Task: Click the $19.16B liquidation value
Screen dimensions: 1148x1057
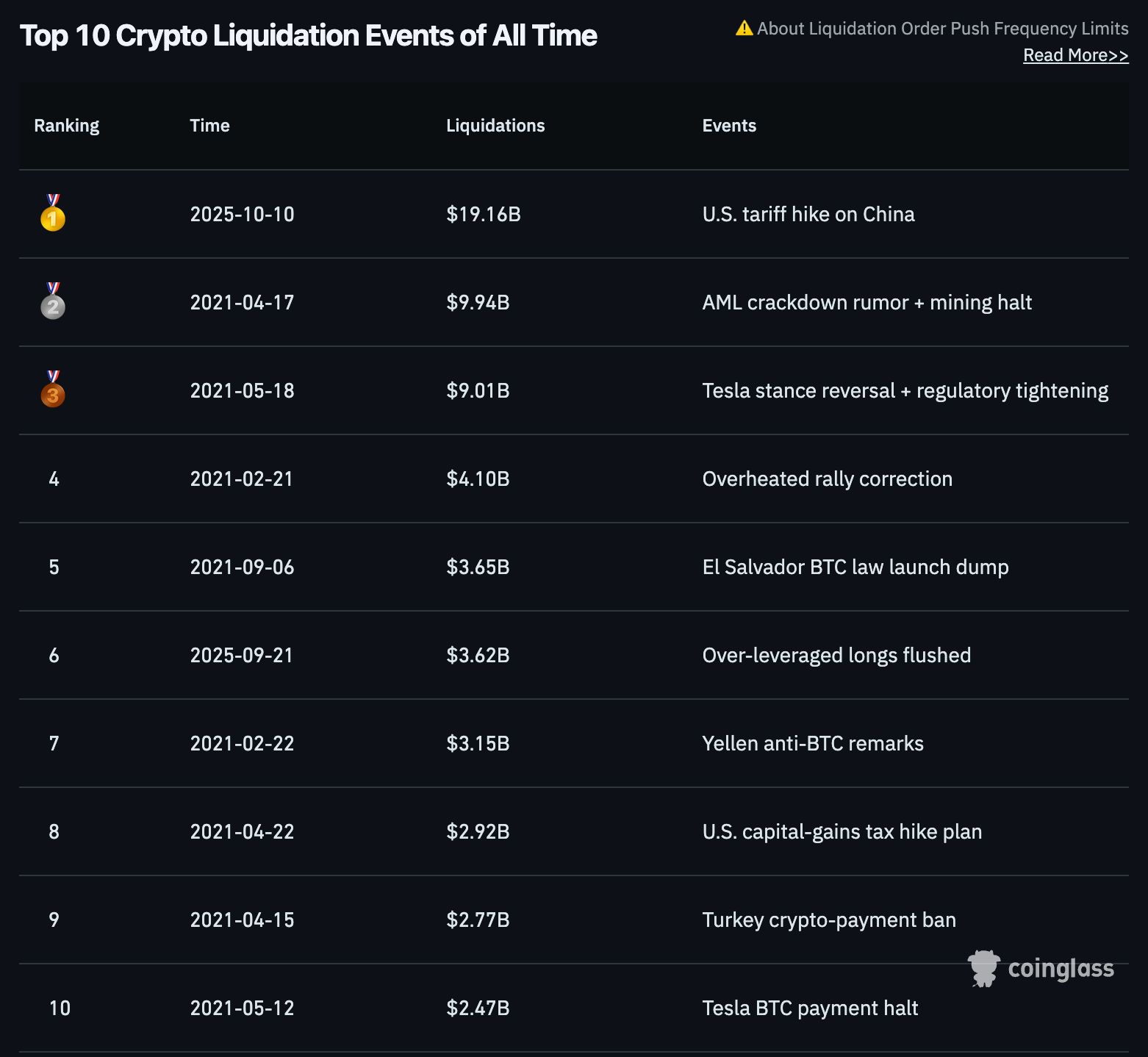Action: point(484,214)
